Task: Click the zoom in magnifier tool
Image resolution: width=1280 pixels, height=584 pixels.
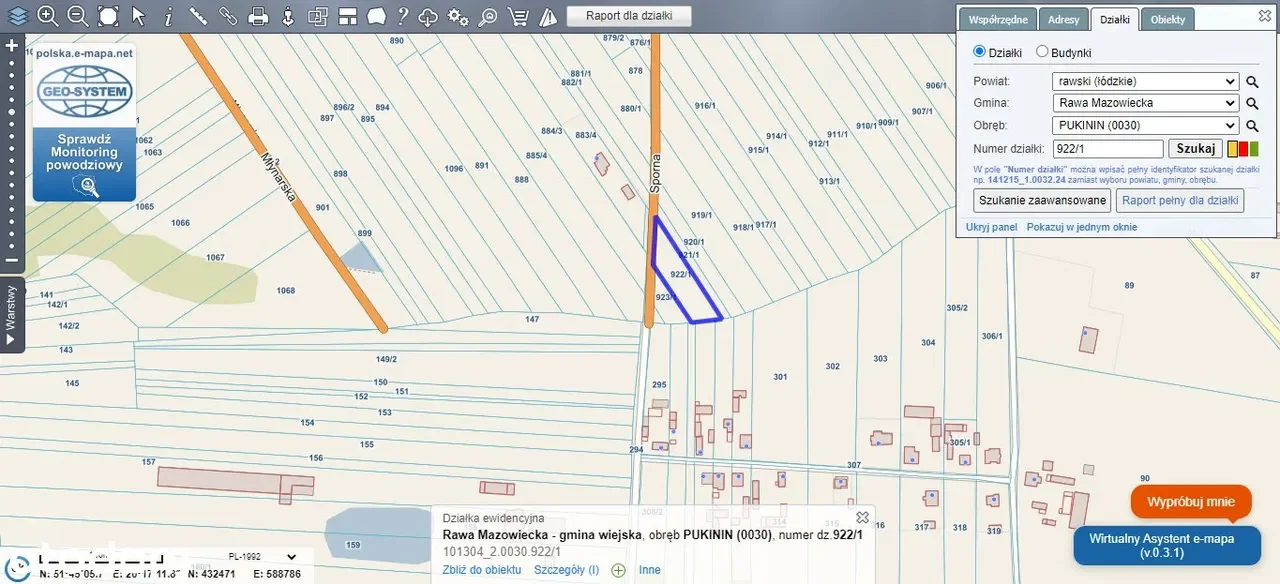Action: click(47, 15)
